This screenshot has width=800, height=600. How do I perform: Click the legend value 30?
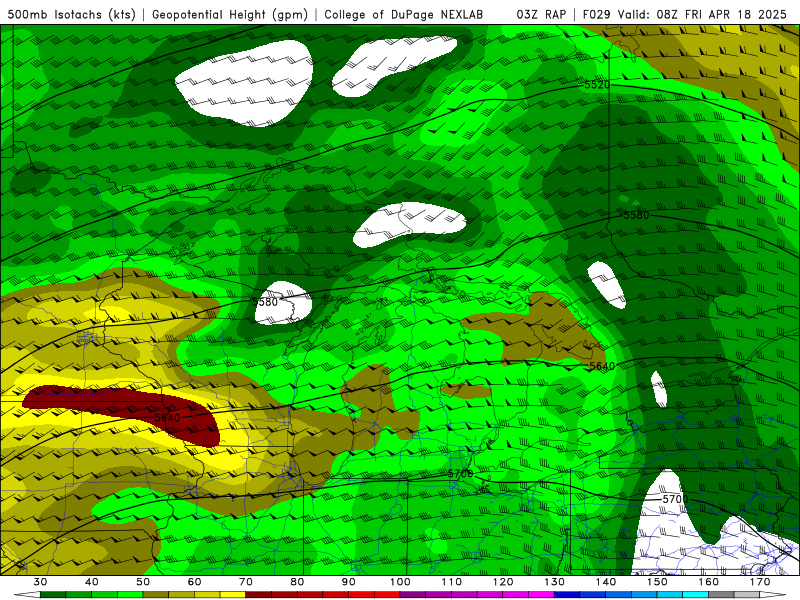[40, 582]
